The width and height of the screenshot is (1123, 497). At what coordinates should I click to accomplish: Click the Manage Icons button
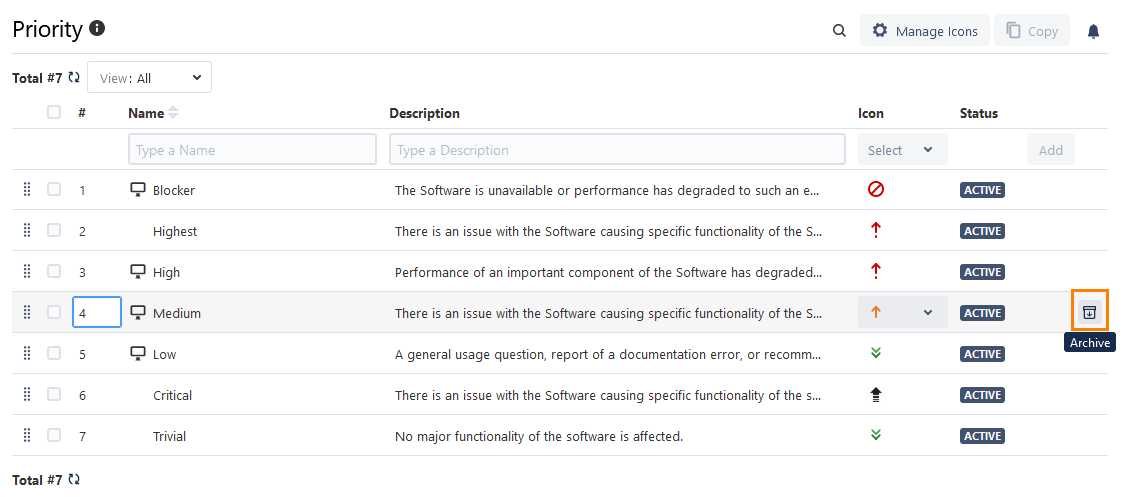pyautogui.click(x=925, y=31)
